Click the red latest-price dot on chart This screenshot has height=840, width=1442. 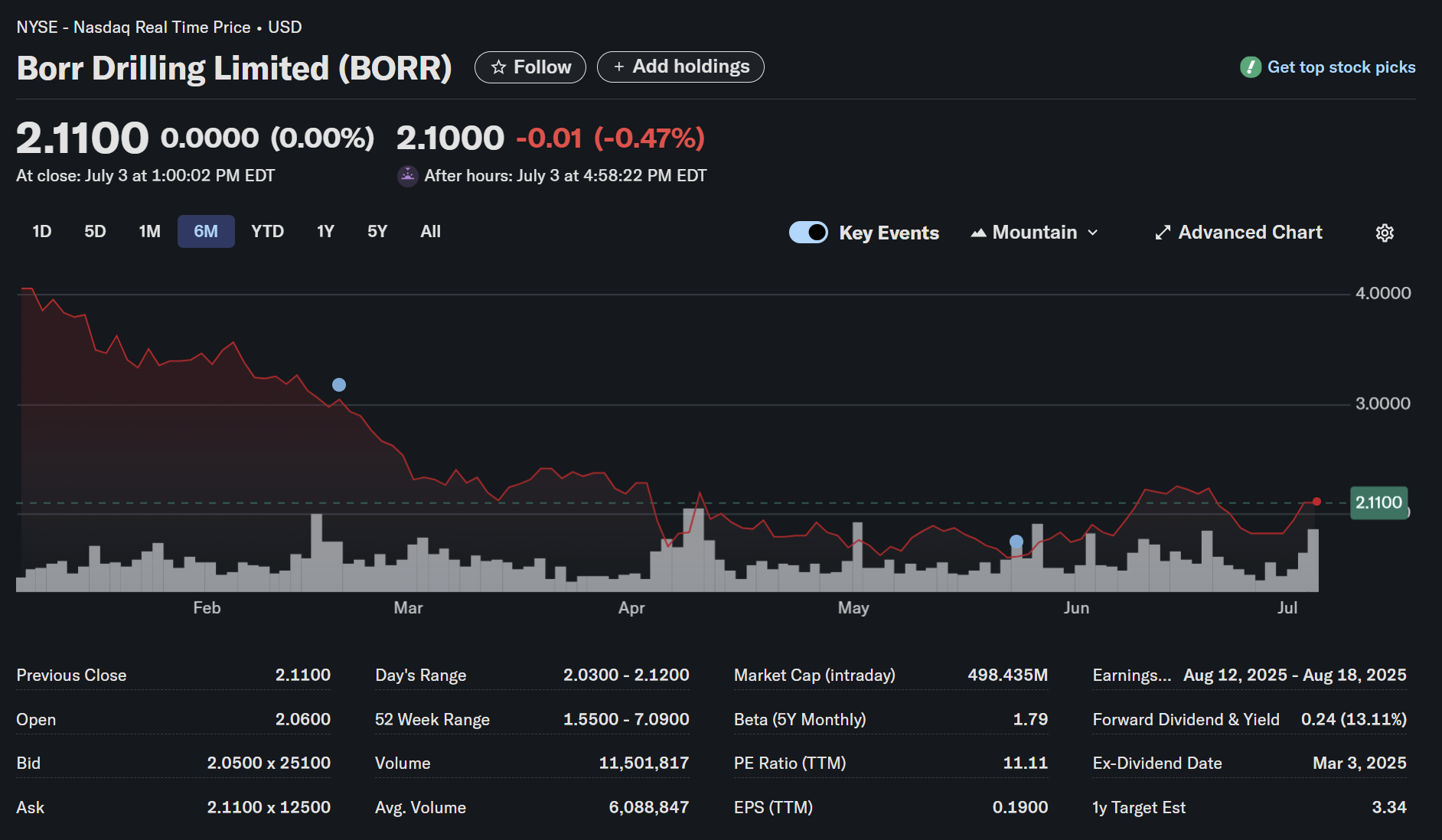[1316, 502]
